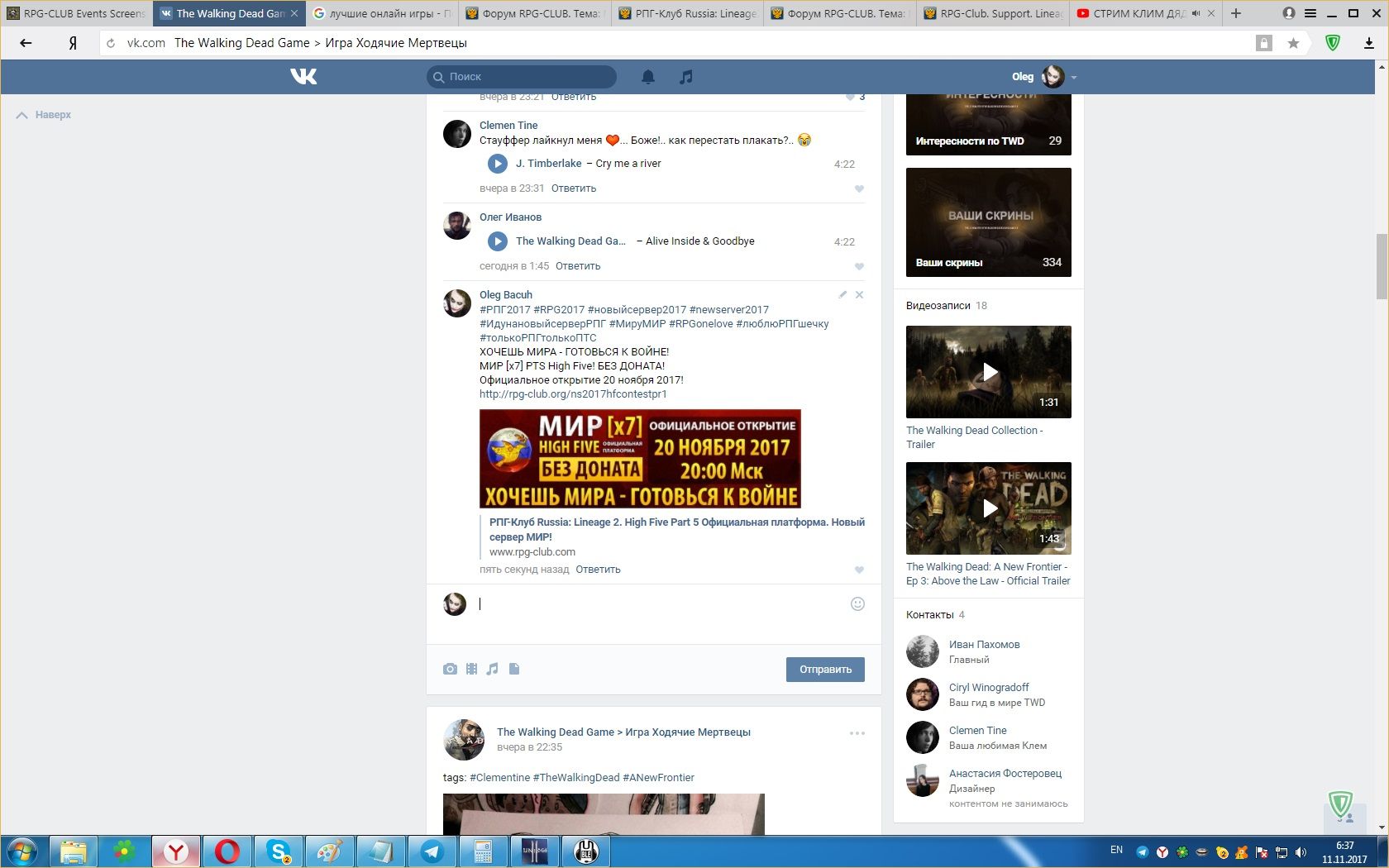The height and width of the screenshot is (868, 1389).
Task: Open Windows Start button
Action: click(x=23, y=851)
